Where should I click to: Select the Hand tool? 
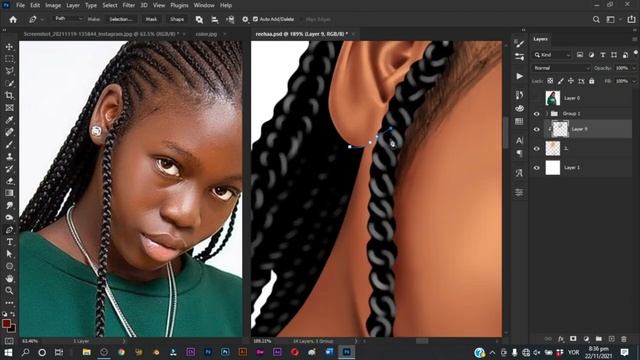click(x=9, y=278)
